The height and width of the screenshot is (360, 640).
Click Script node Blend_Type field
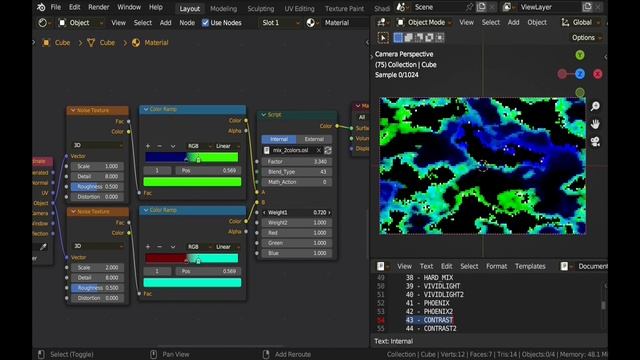297,172
